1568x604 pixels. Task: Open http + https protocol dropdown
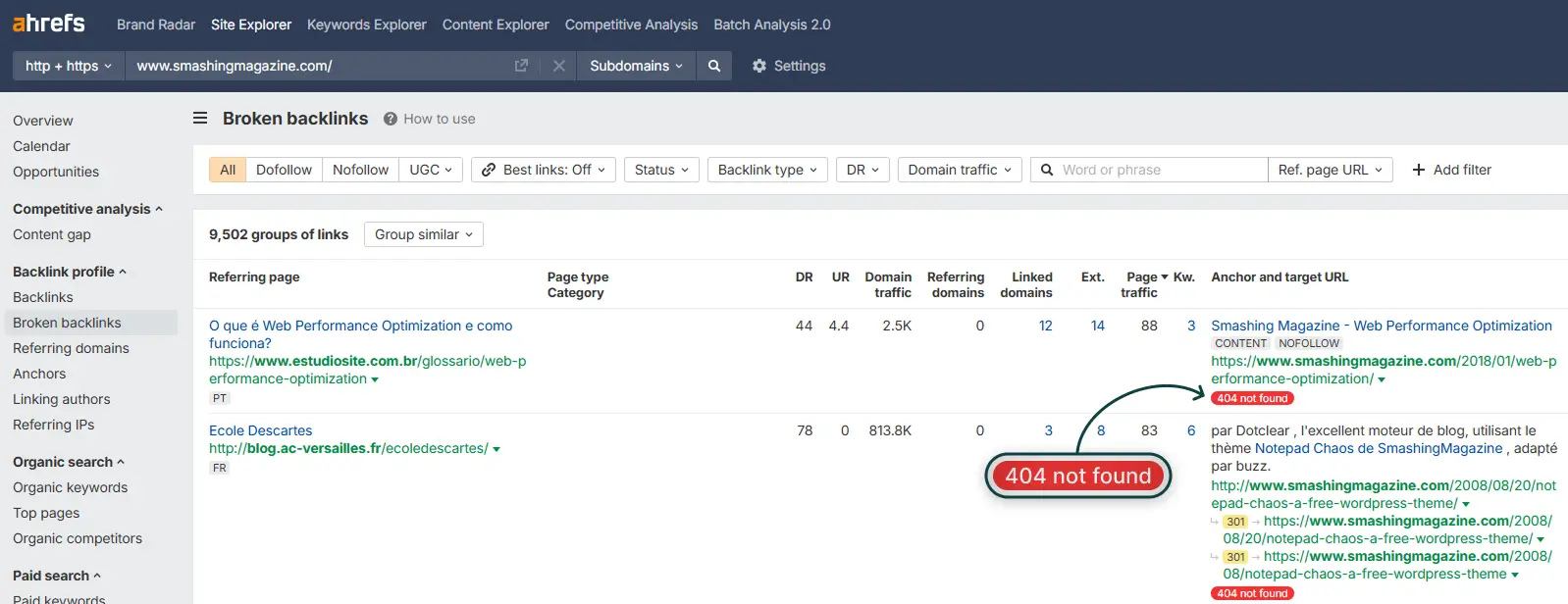click(69, 66)
